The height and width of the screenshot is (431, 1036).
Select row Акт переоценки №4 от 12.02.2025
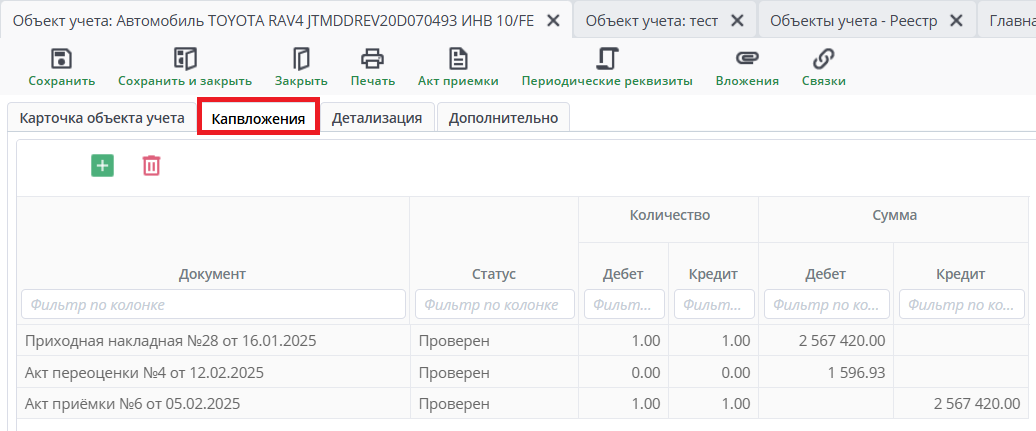(x=144, y=373)
